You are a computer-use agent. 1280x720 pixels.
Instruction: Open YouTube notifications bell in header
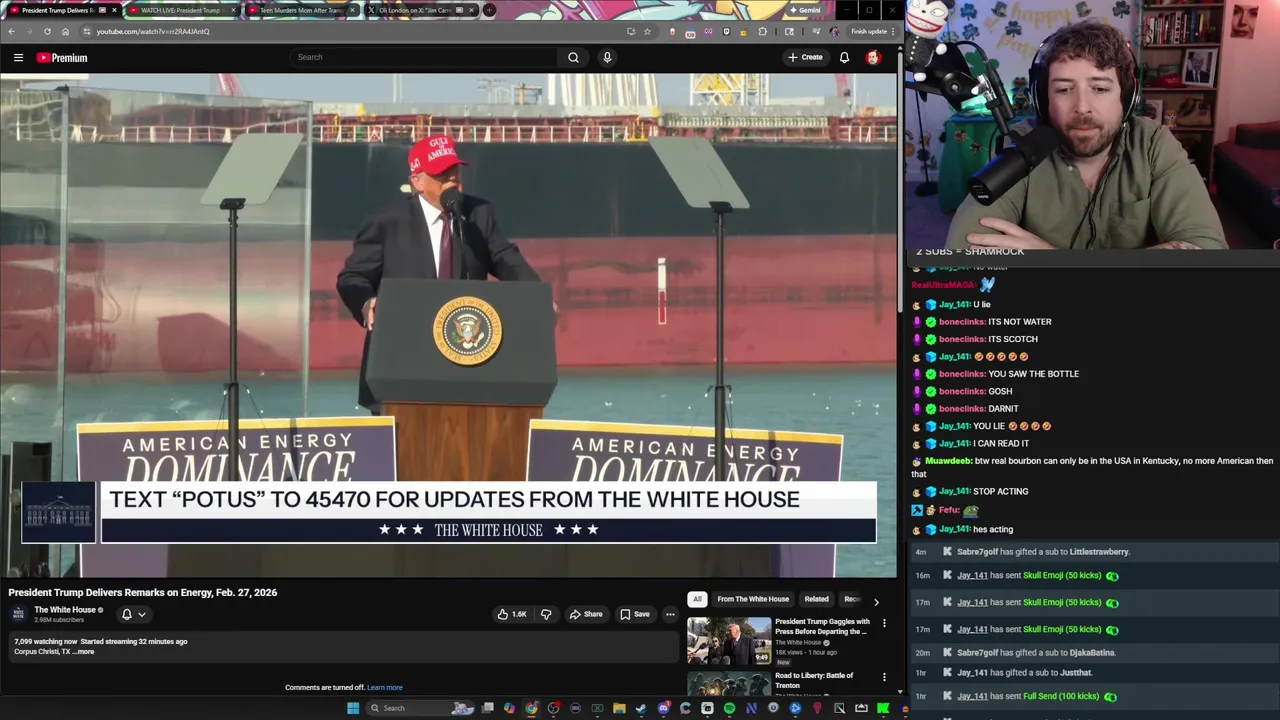(844, 57)
